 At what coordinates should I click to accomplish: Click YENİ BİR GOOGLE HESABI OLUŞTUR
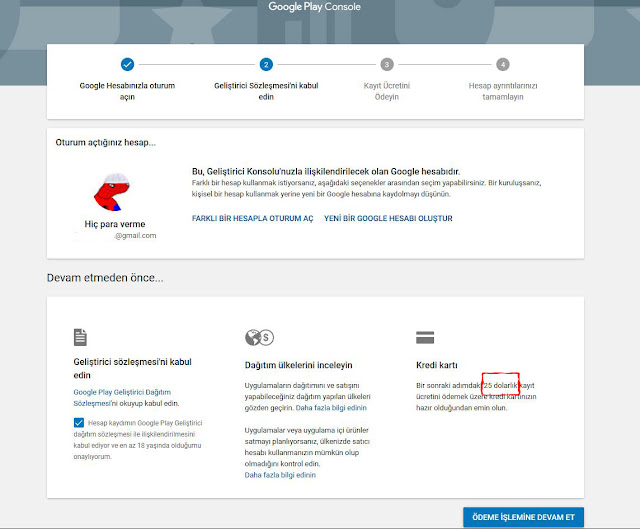[388, 218]
